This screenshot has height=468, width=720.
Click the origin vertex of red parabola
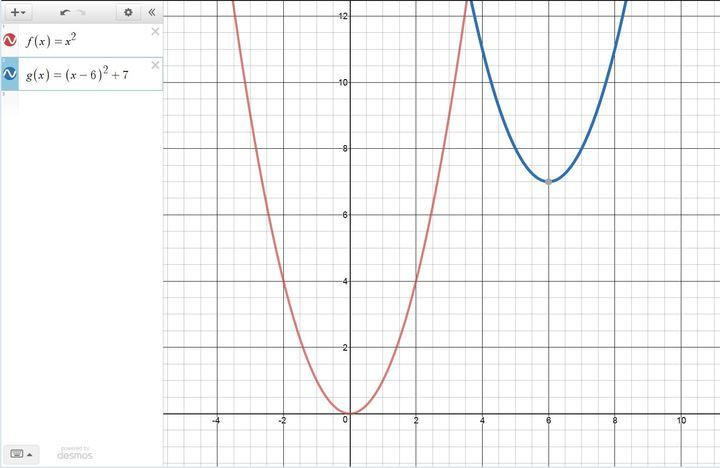(x=349, y=413)
